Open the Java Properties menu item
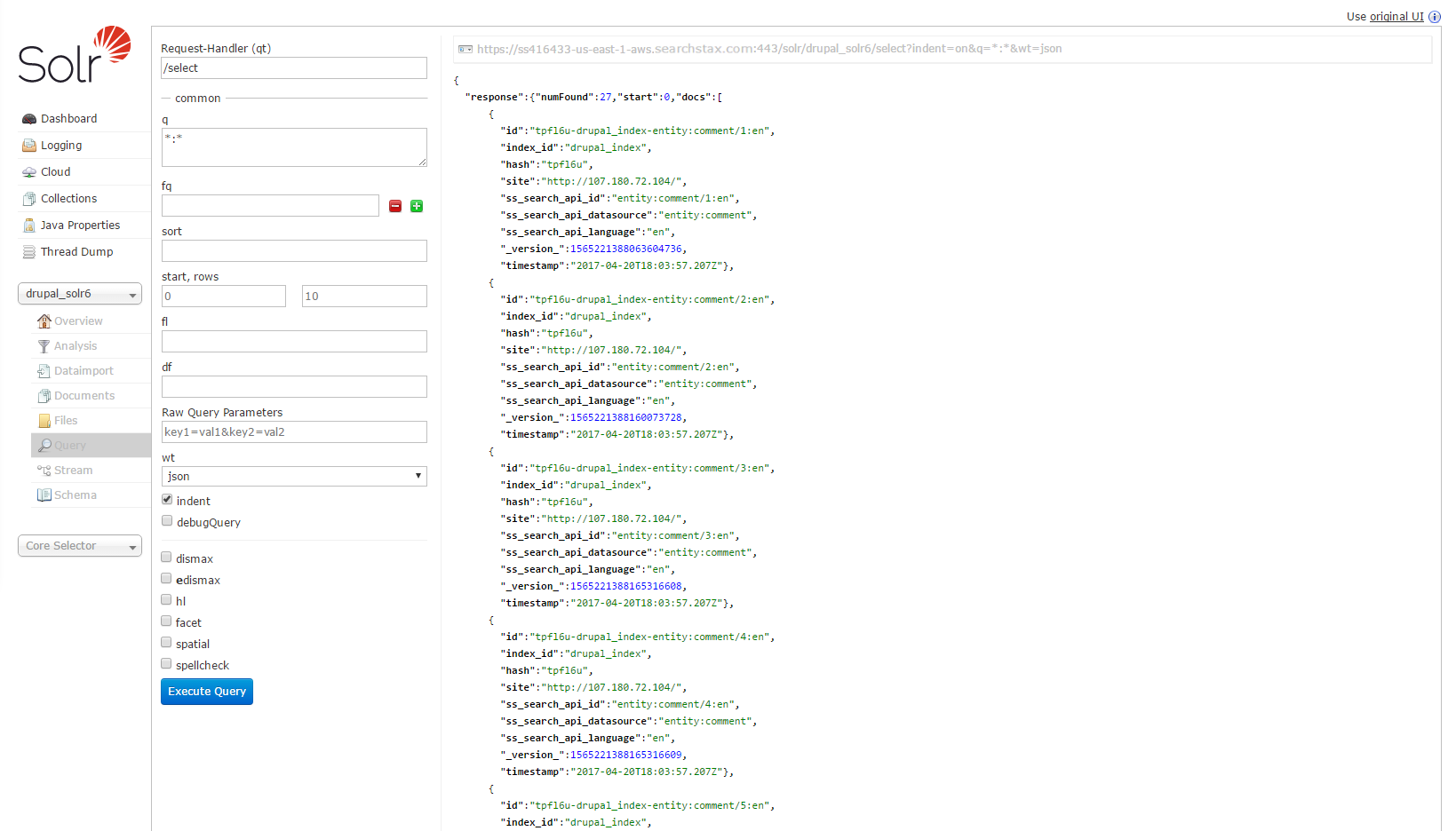 [x=84, y=226]
